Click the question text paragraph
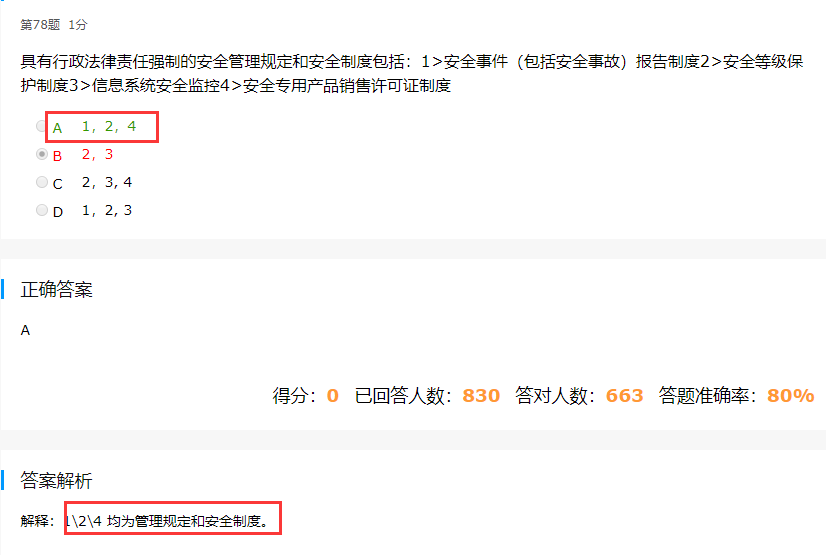The height and width of the screenshot is (555, 826). pos(411,73)
